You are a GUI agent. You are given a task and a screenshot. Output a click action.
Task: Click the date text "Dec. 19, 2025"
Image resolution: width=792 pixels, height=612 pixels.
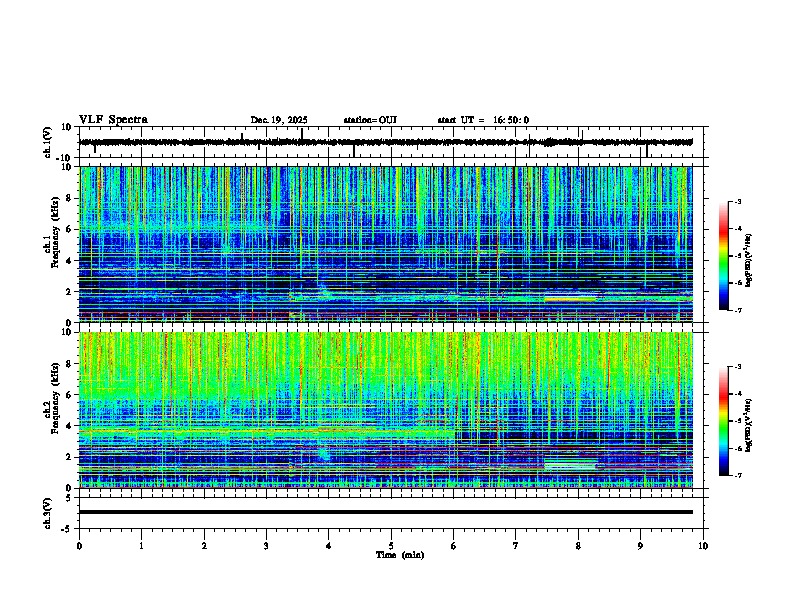tap(279, 120)
